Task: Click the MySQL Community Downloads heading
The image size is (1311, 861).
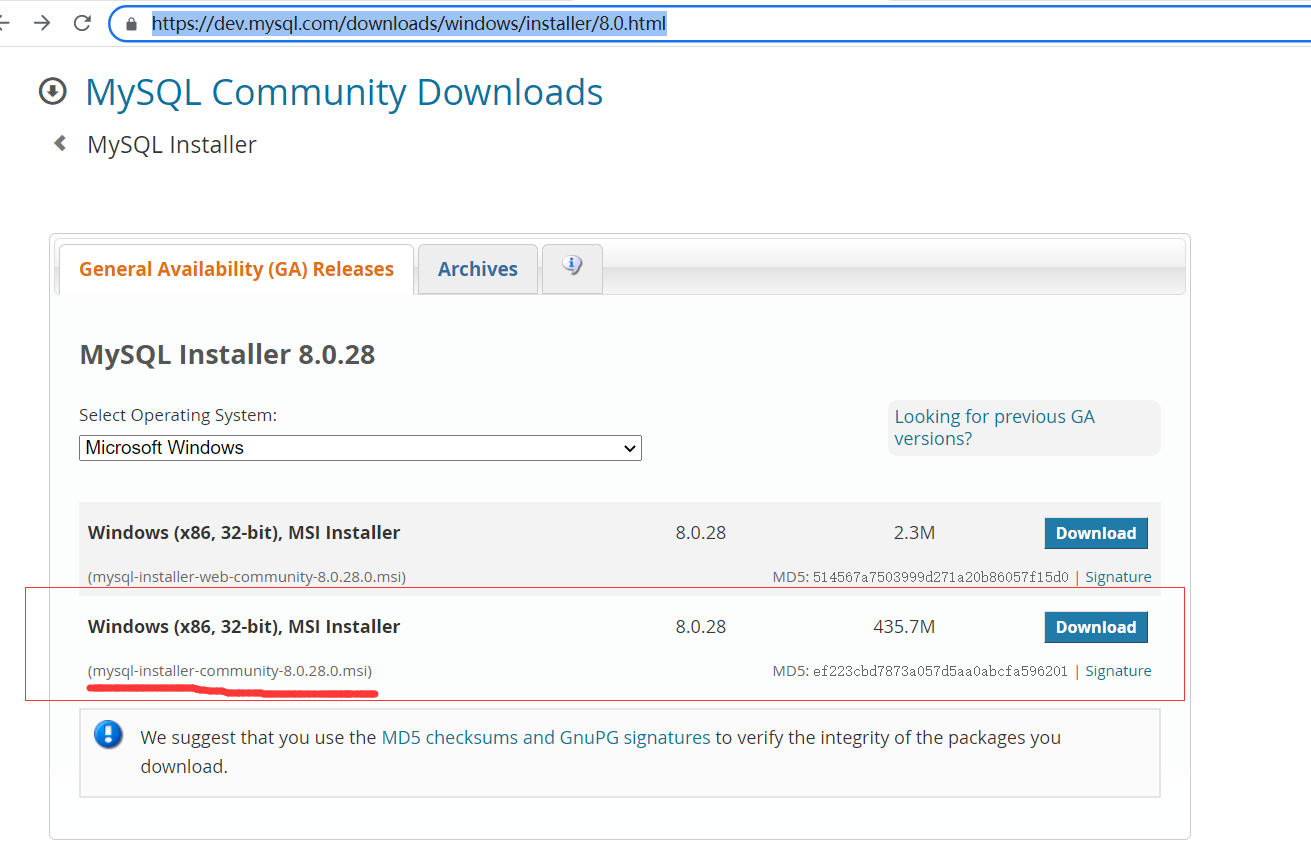Action: [x=344, y=92]
